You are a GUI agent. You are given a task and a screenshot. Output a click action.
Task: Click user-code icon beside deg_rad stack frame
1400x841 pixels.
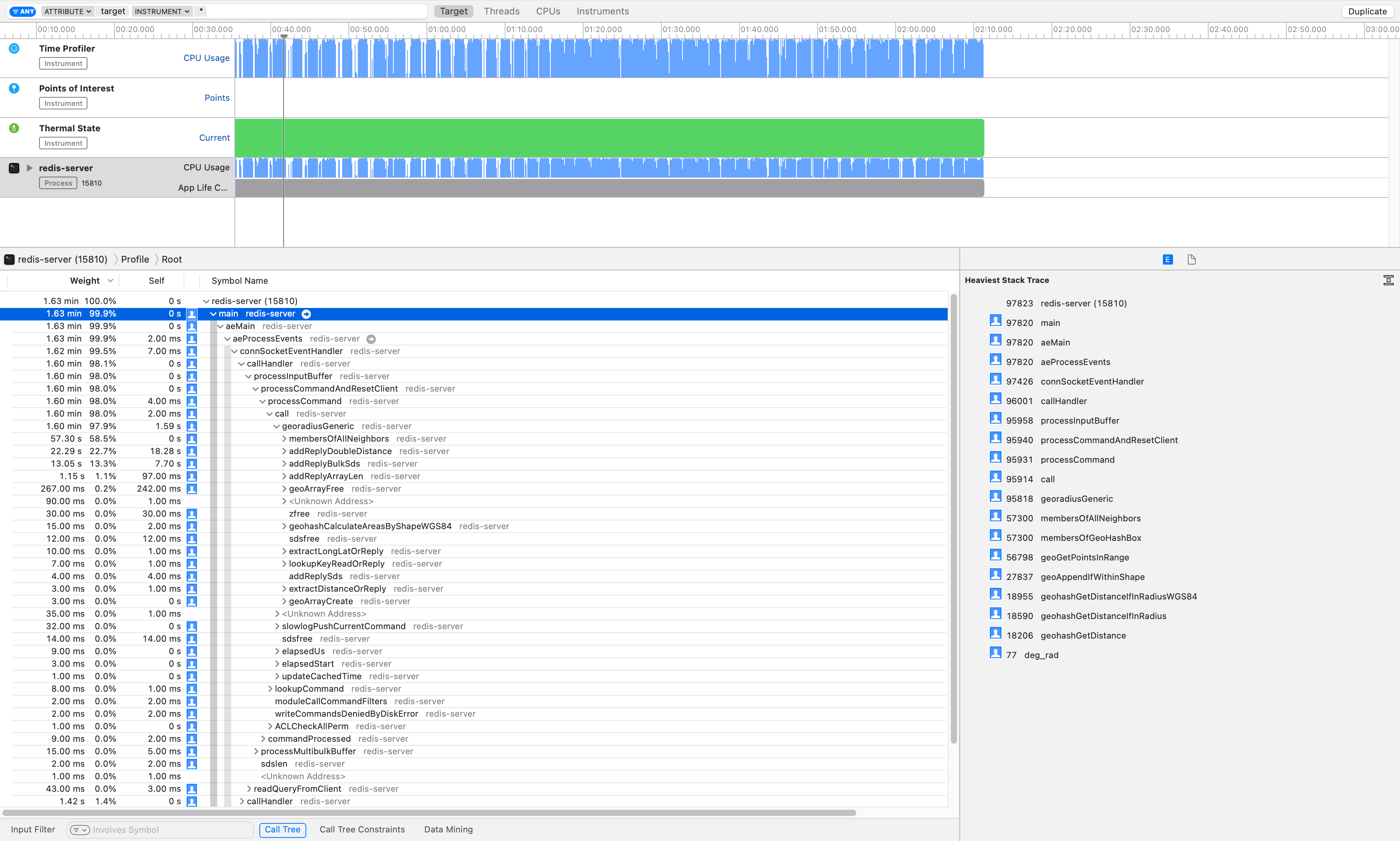(996, 653)
